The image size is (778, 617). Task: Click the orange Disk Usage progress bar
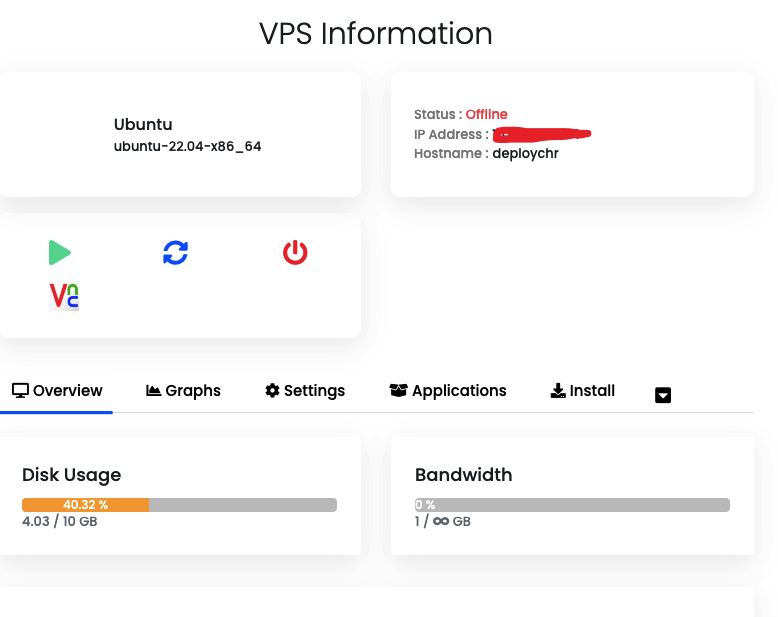pyautogui.click(x=86, y=505)
